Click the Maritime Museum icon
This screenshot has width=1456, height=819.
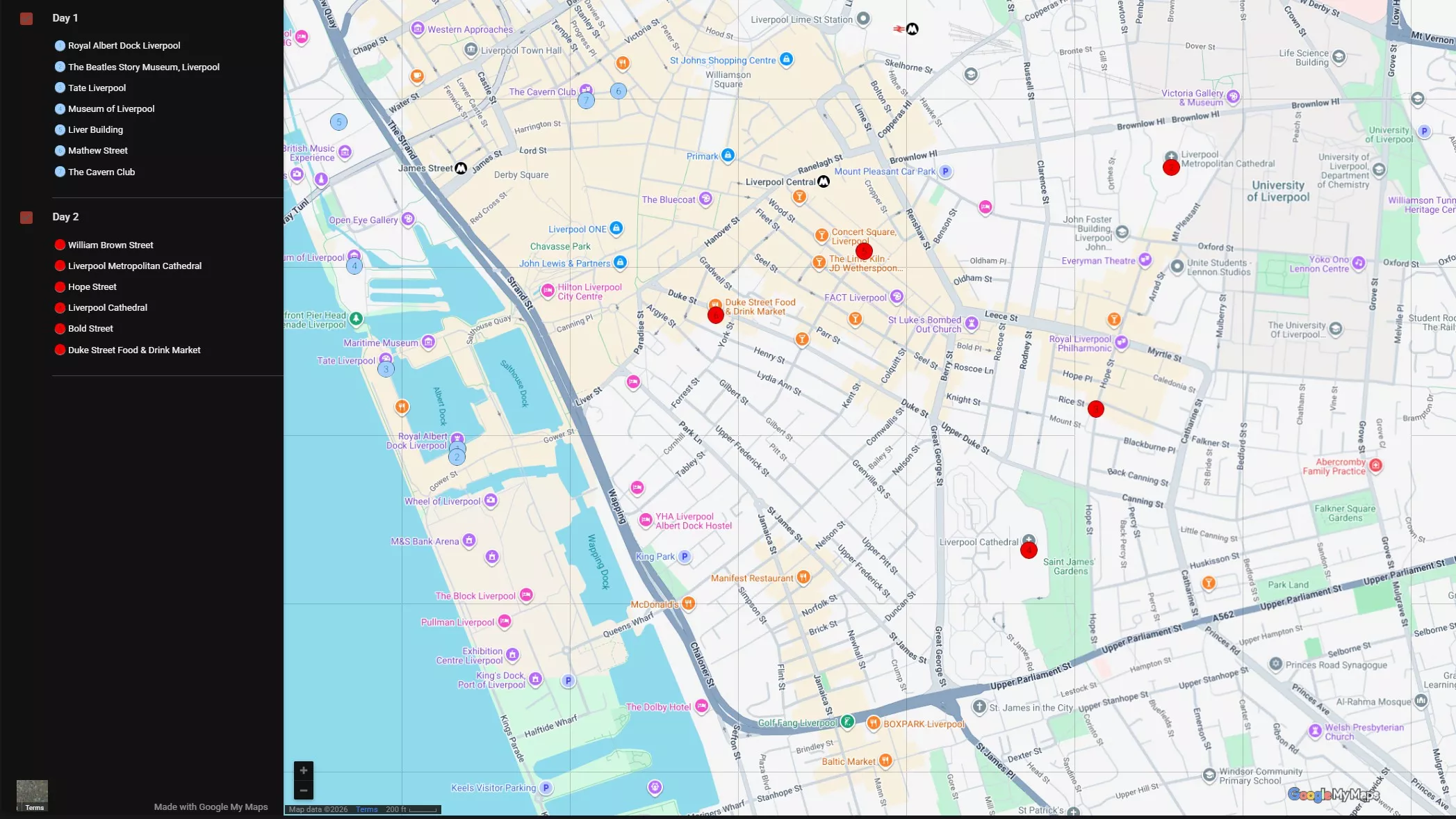(428, 342)
